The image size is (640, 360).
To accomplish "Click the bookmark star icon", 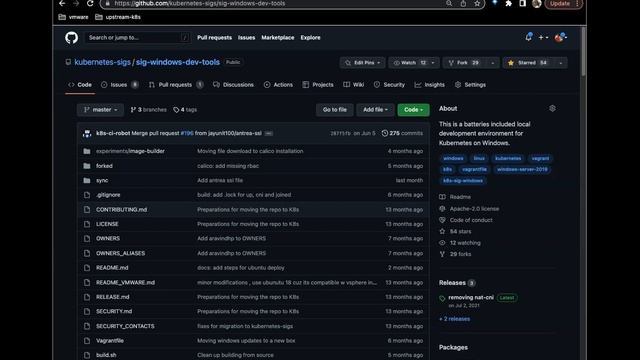I will (477, 3).
